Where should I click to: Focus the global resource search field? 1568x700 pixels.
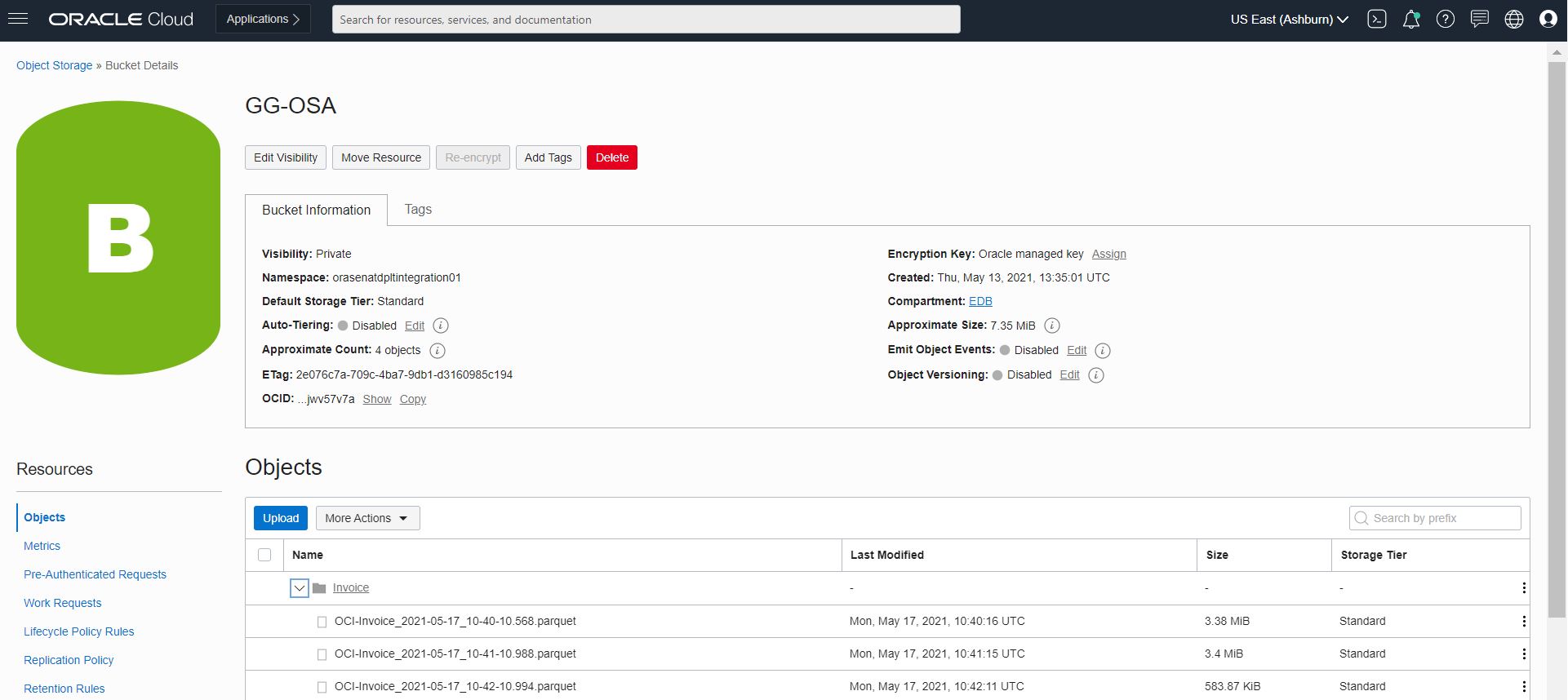tap(646, 20)
